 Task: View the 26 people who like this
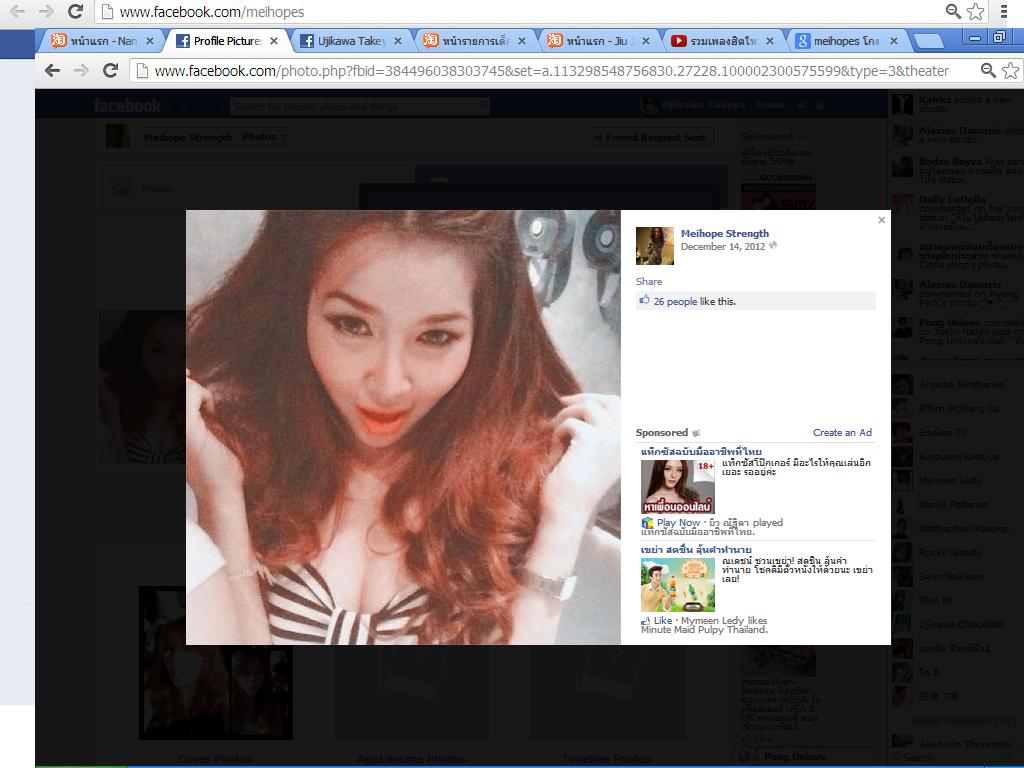click(675, 301)
